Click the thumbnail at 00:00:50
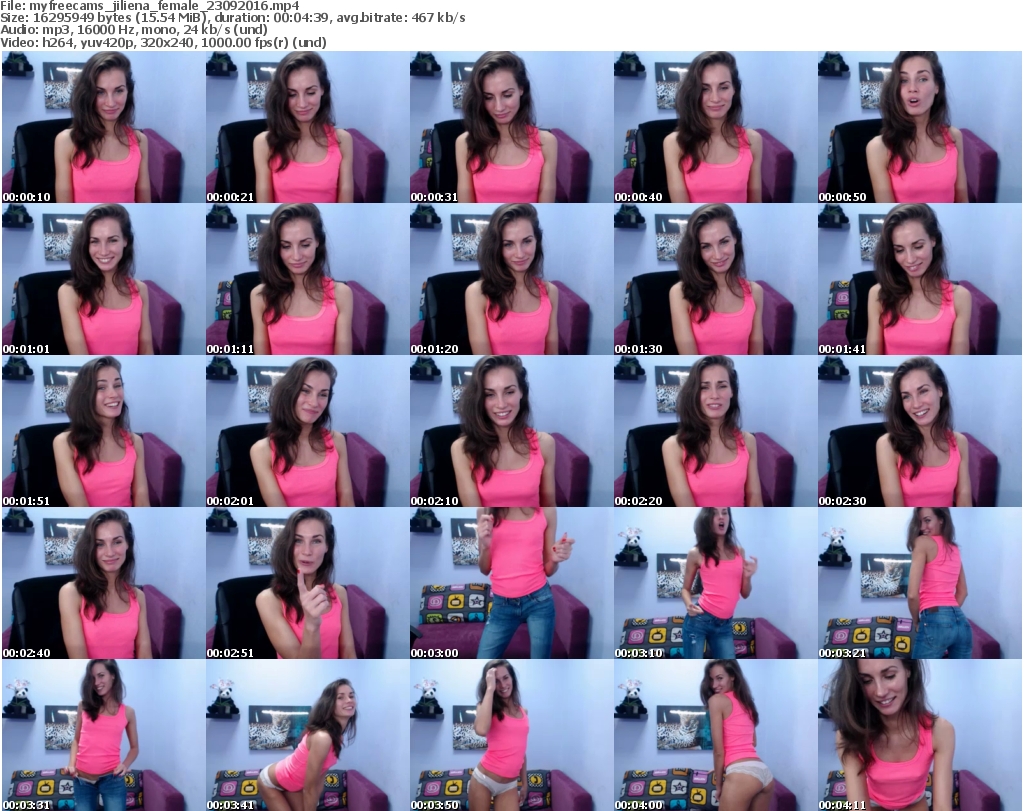The height and width of the screenshot is (811, 1024). click(x=920, y=127)
